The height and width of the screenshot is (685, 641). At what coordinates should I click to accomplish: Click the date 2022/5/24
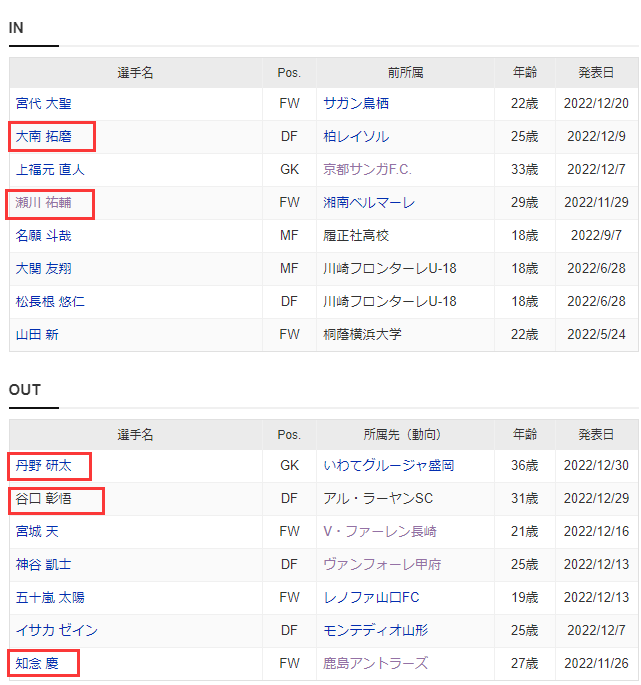(x=596, y=335)
